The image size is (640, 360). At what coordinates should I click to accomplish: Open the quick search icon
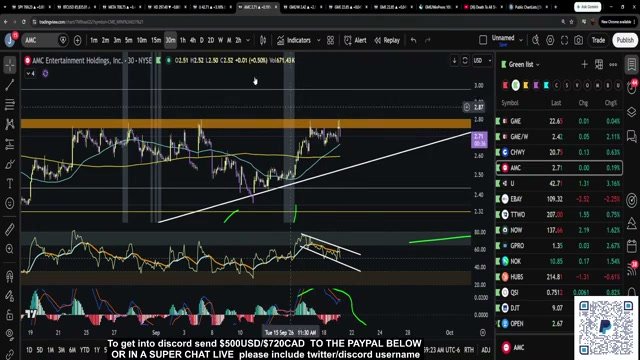(536, 40)
